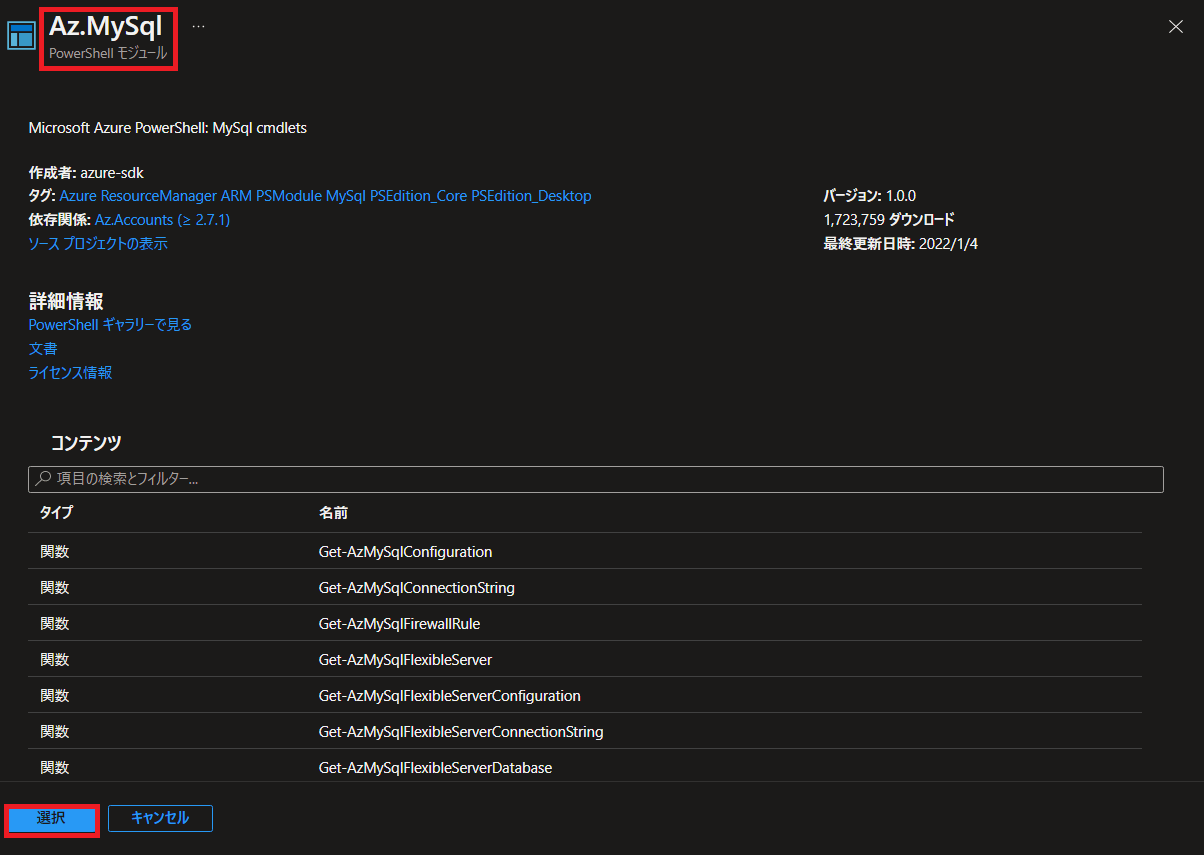Open PowerShell ギャラリーで見る link
The image size is (1204, 855).
coord(110,325)
